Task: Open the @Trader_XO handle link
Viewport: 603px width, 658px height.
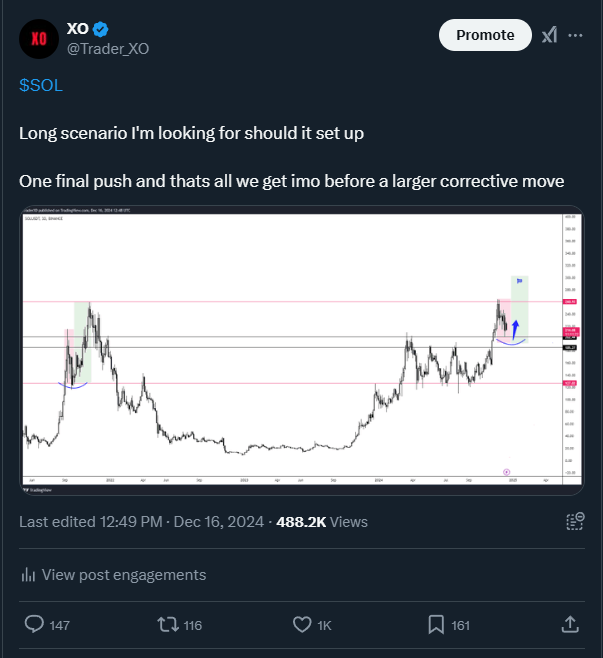Action: 108,49
